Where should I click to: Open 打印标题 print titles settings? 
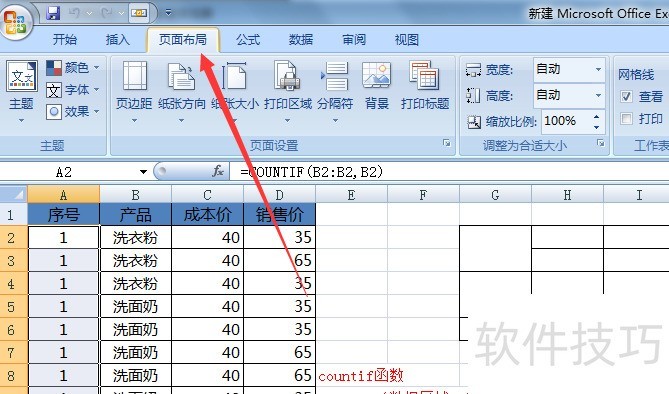425,85
